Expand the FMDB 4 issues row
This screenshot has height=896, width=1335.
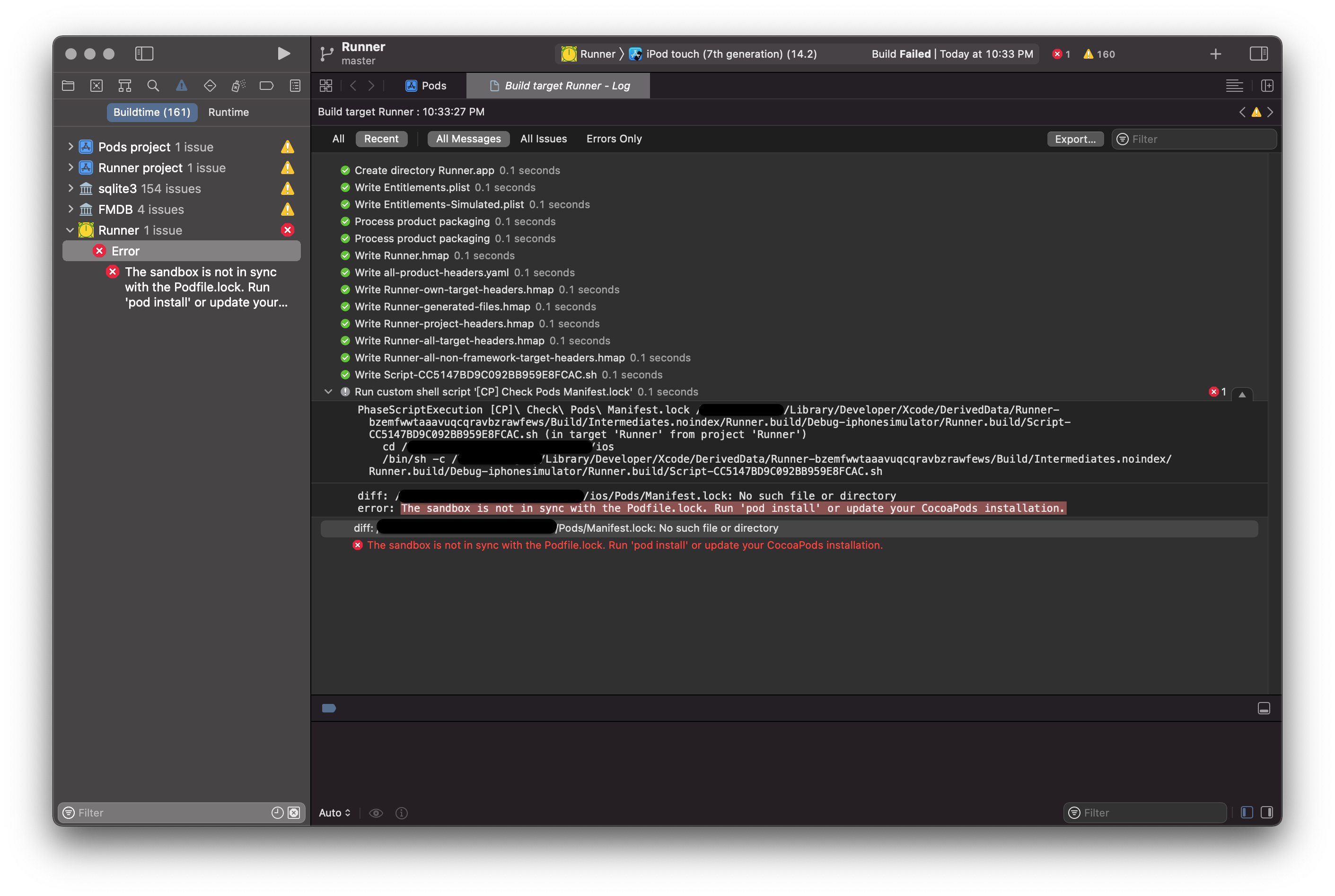tap(70, 209)
